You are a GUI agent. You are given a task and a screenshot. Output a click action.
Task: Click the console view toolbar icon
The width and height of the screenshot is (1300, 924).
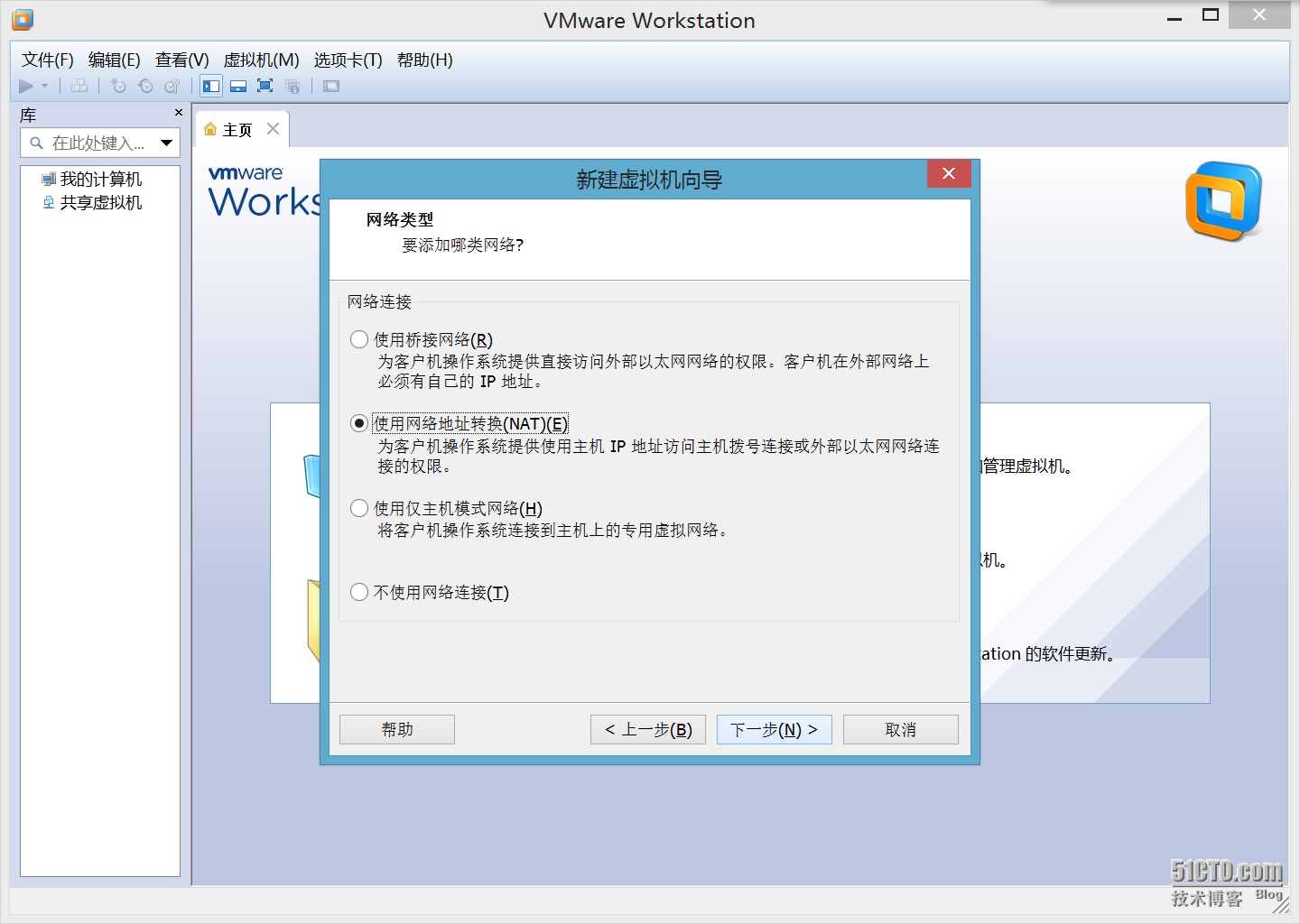[x=331, y=86]
